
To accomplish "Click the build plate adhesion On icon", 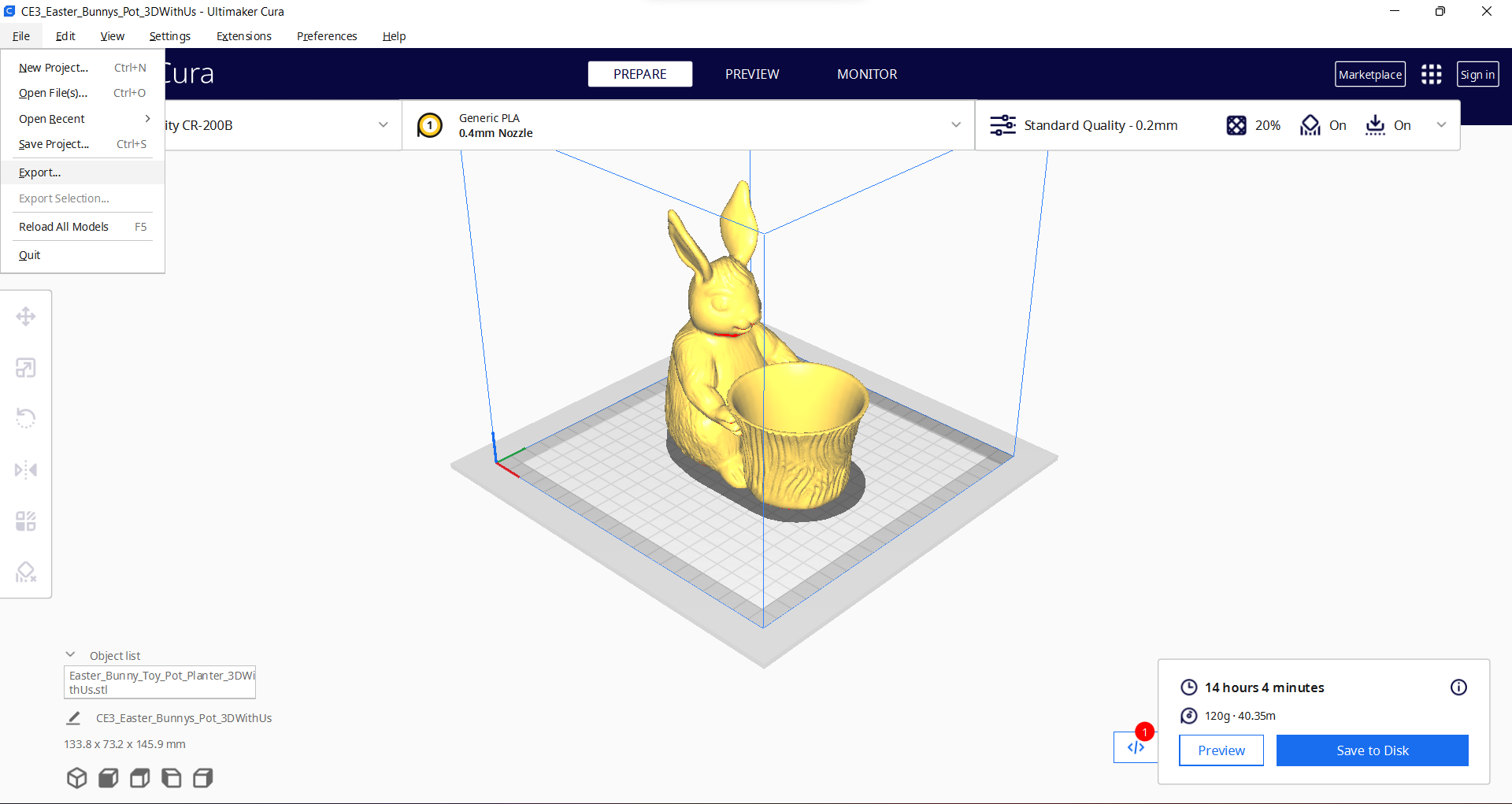I will pyautogui.click(x=1376, y=125).
